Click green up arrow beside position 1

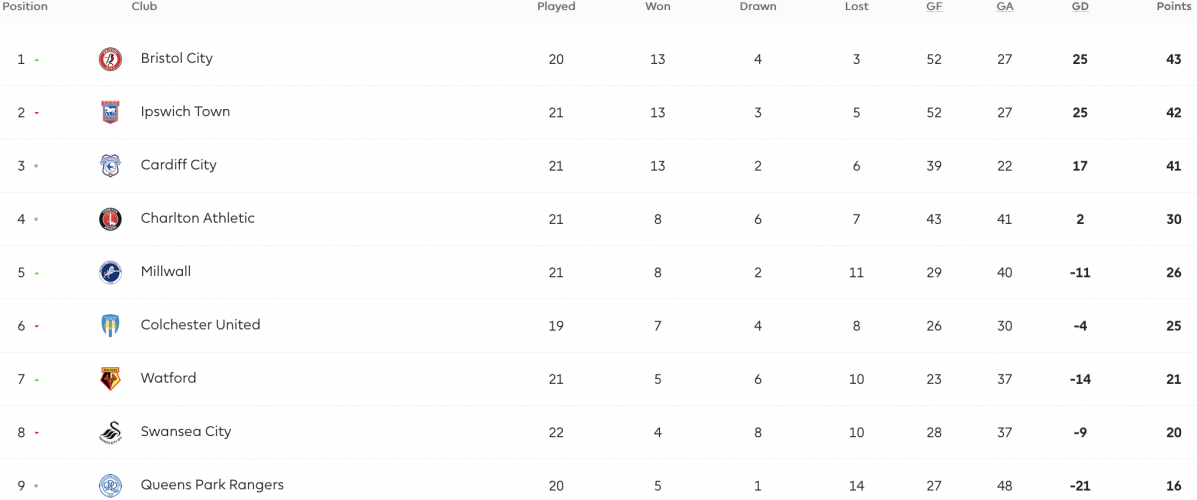click(x=37, y=60)
